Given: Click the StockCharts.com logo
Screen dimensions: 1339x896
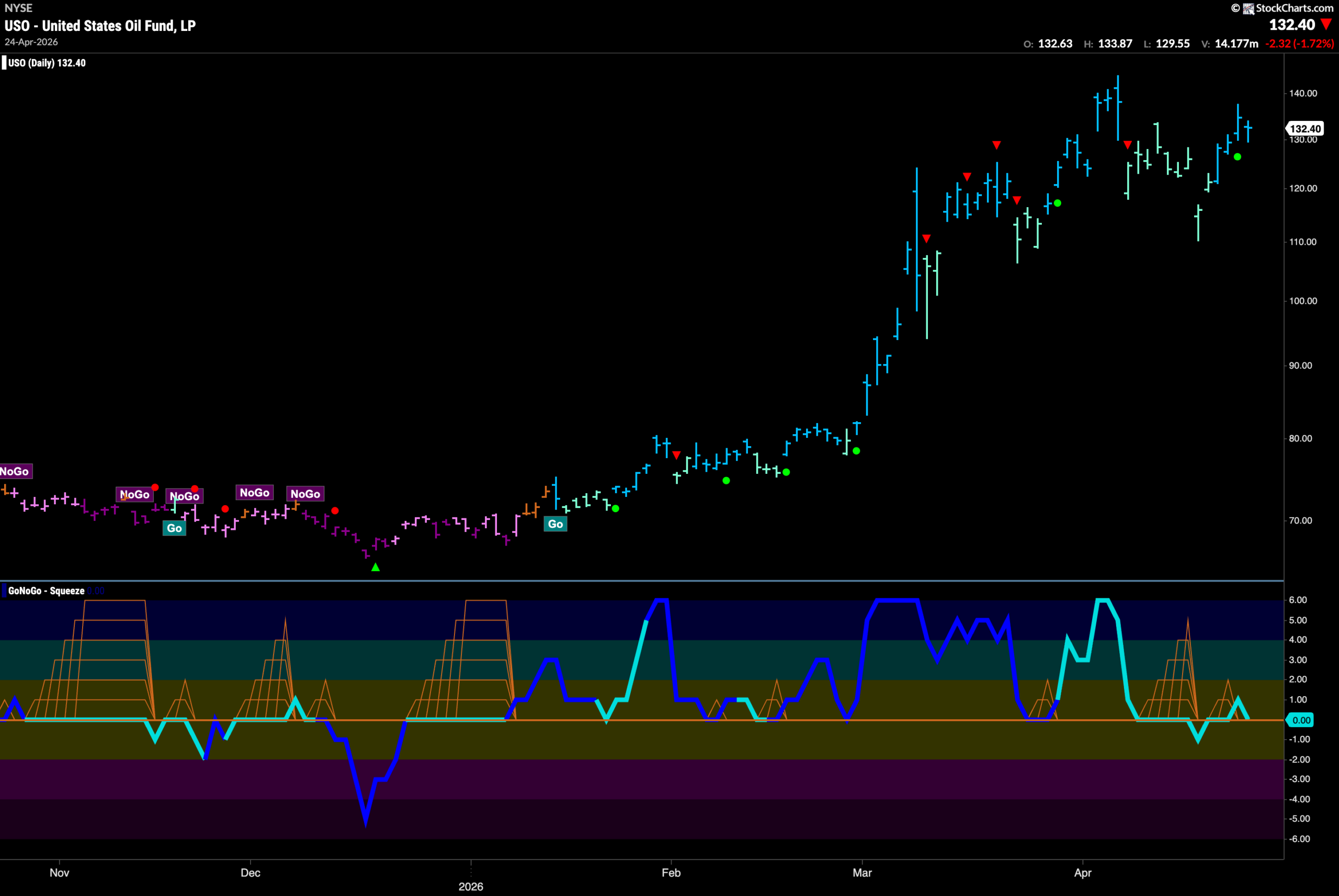Looking at the screenshot, I should pos(1282,8).
